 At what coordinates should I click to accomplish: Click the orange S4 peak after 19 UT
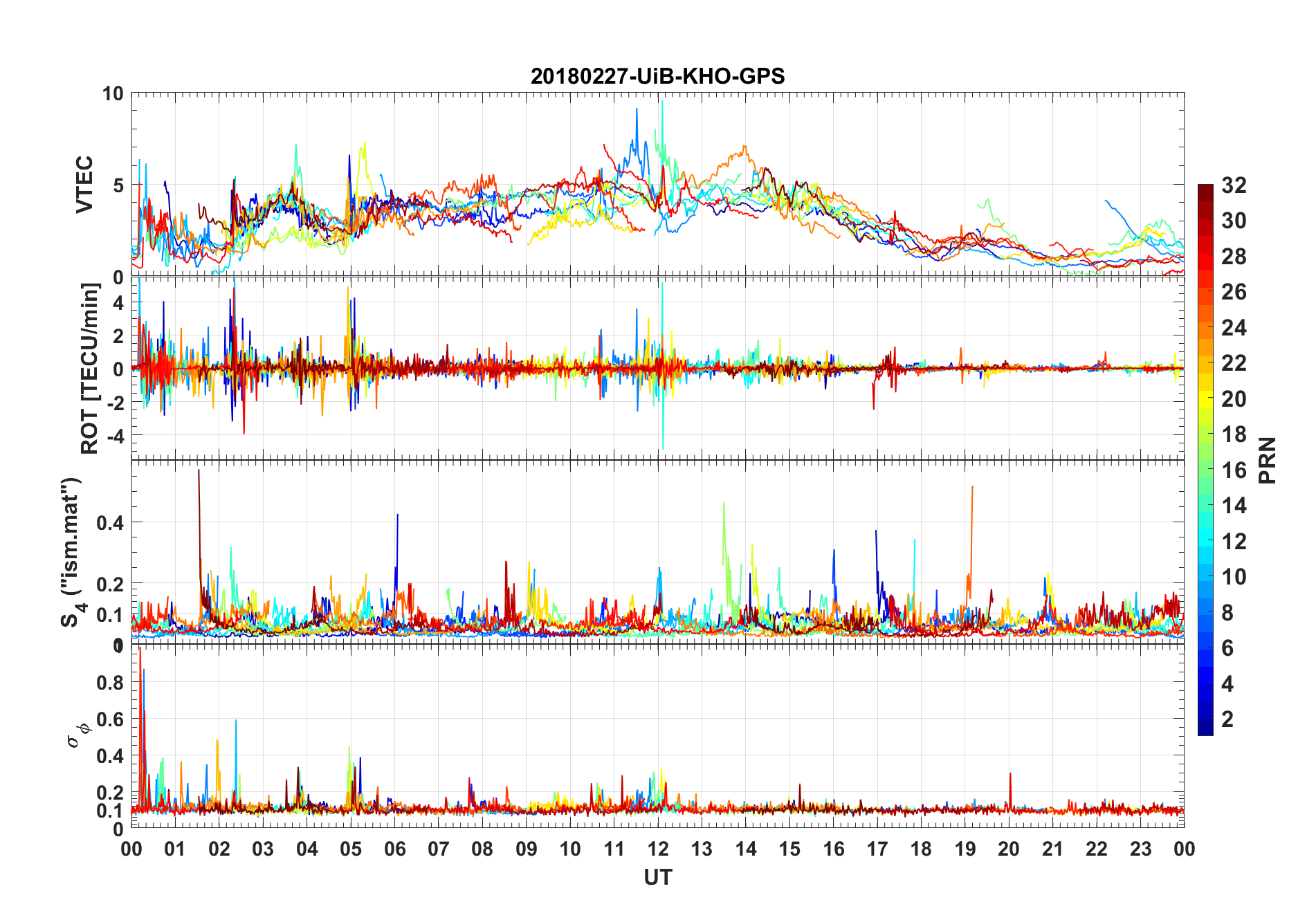[972, 487]
